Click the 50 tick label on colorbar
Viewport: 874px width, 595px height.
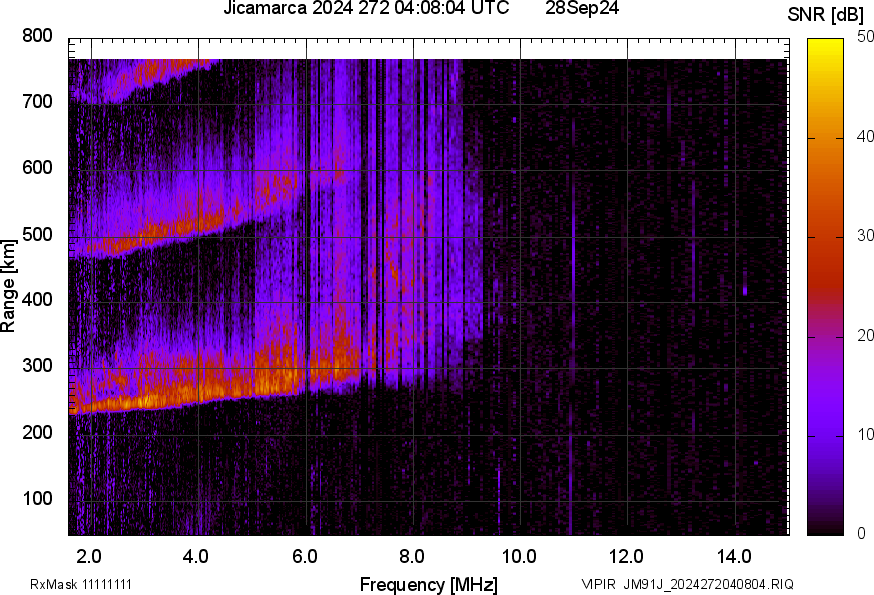pyautogui.click(x=864, y=38)
